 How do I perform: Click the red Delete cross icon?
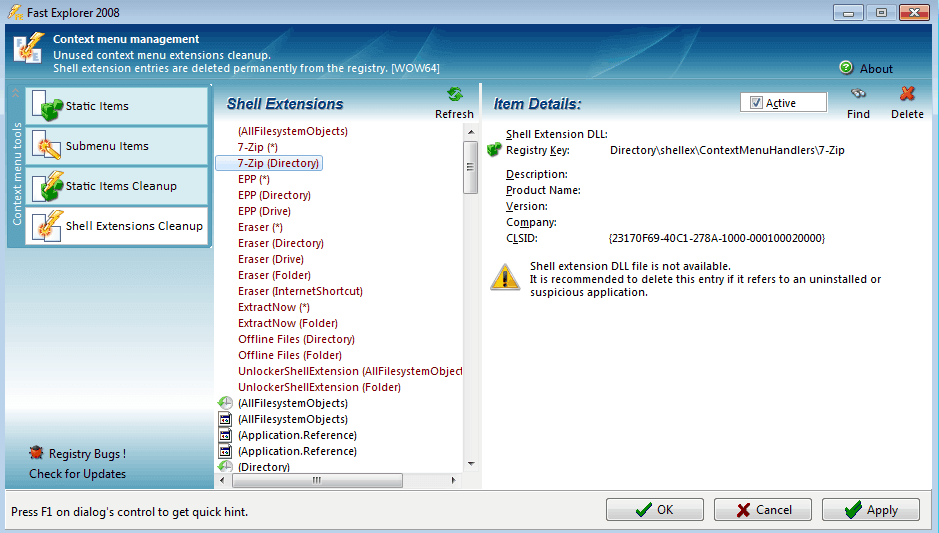pos(907,93)
